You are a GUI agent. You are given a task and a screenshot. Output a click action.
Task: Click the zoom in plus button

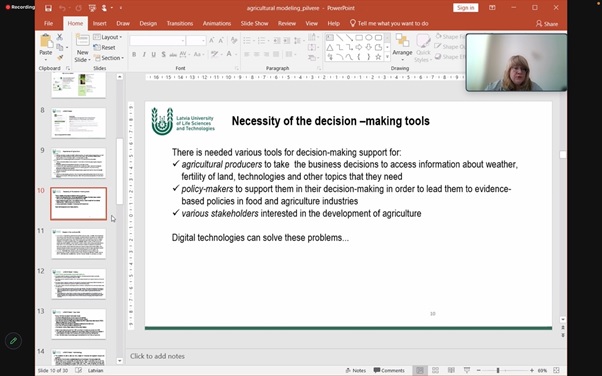pyautogui.click(x=532, y=370)
